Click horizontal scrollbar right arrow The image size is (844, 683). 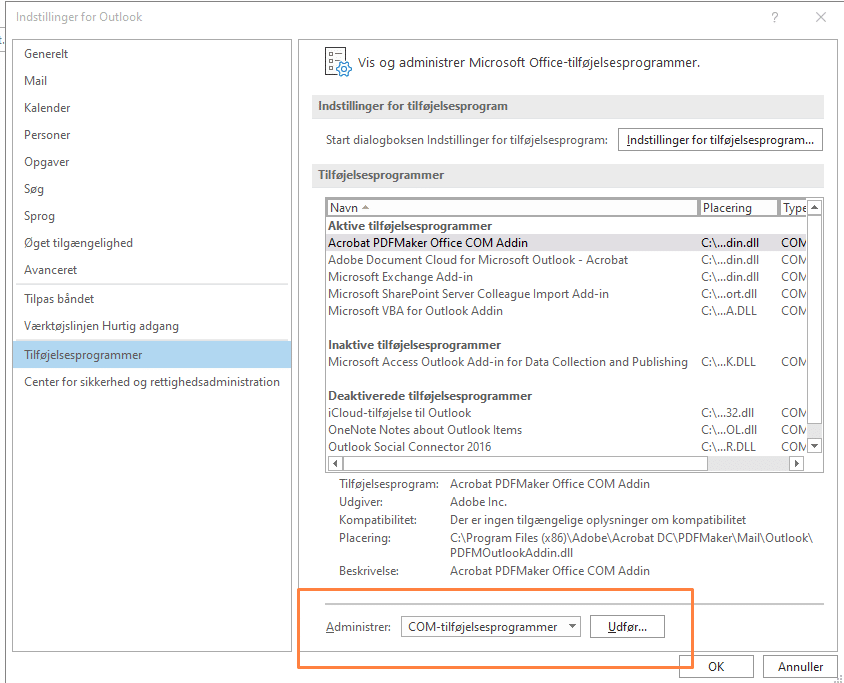[796, 464]
